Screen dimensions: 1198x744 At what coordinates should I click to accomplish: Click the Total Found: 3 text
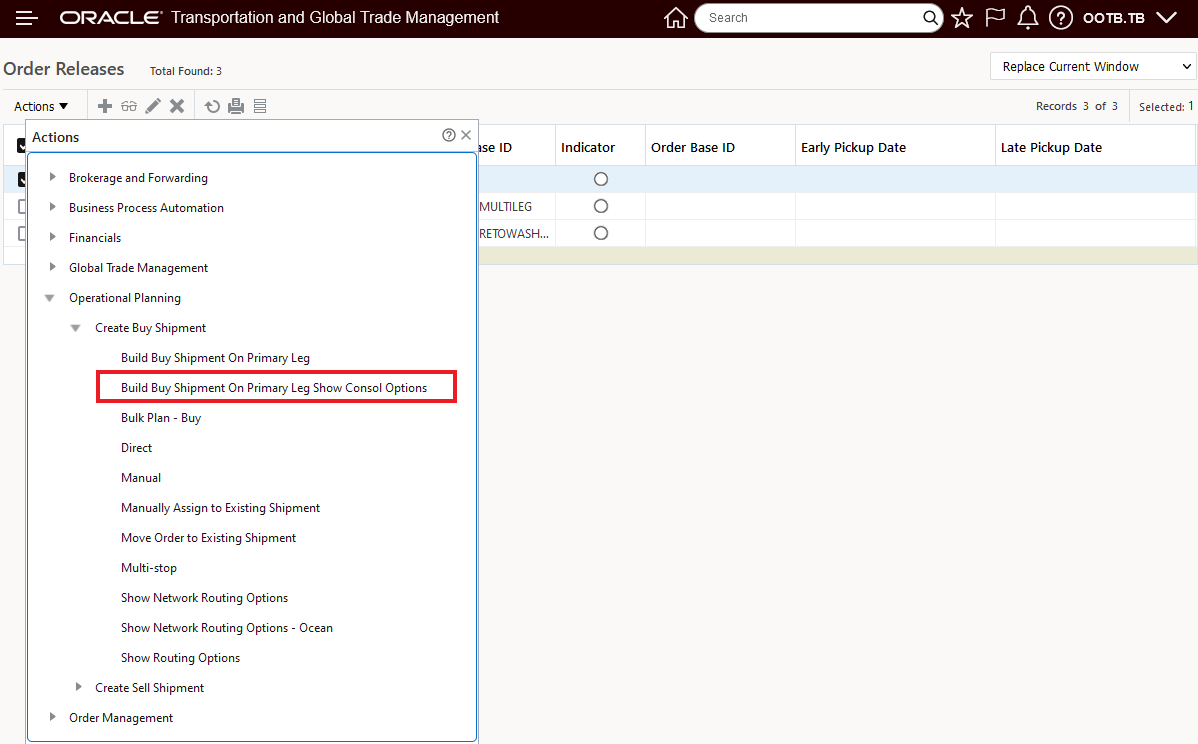pyautogui.click(x=186, y=71)
